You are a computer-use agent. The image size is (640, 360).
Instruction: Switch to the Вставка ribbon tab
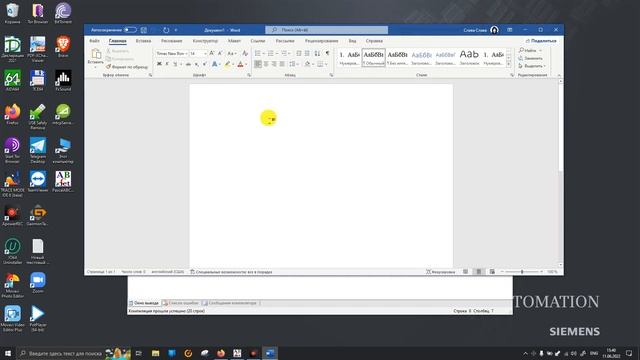click(143, 41)
